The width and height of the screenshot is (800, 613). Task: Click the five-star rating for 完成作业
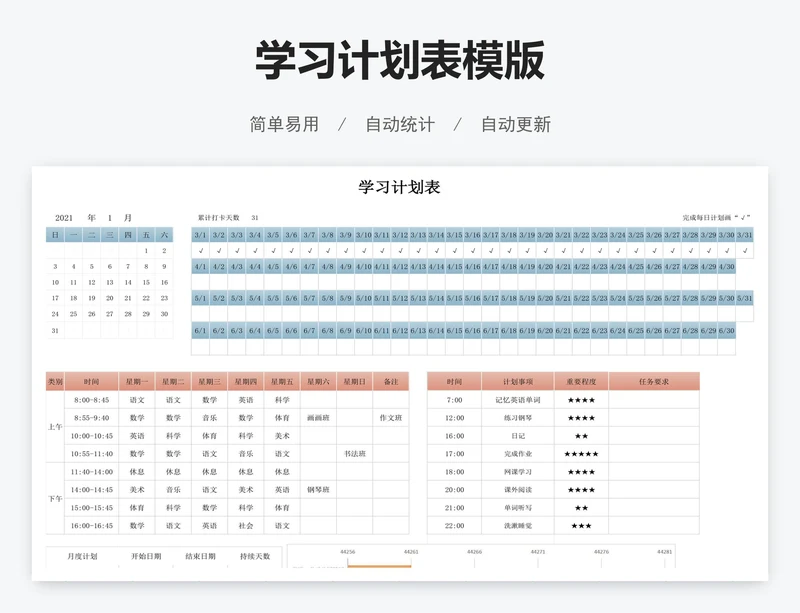pyautogui.click(x=581, y=454)
